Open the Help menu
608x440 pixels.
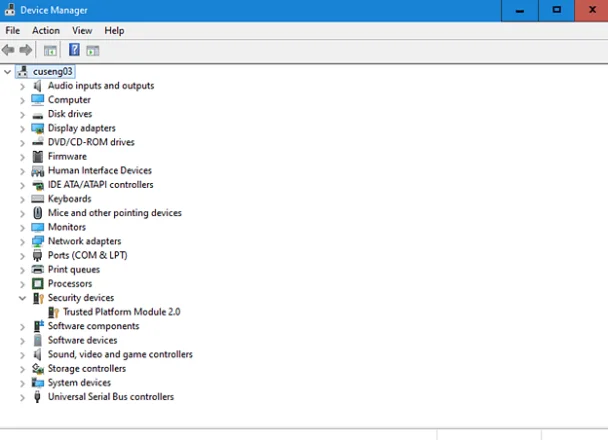pos(114,31)
